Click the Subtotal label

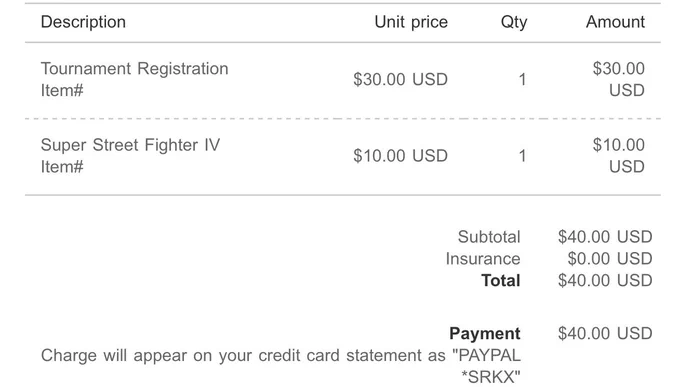click(x=489, y=237)
